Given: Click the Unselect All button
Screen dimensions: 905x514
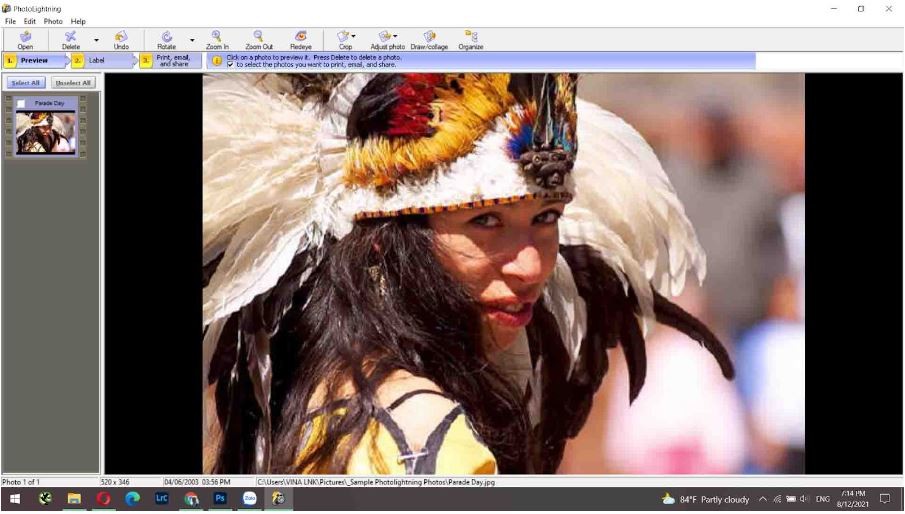Looking at the screenshot, I should pyautogui.click(x=73, y=83).
